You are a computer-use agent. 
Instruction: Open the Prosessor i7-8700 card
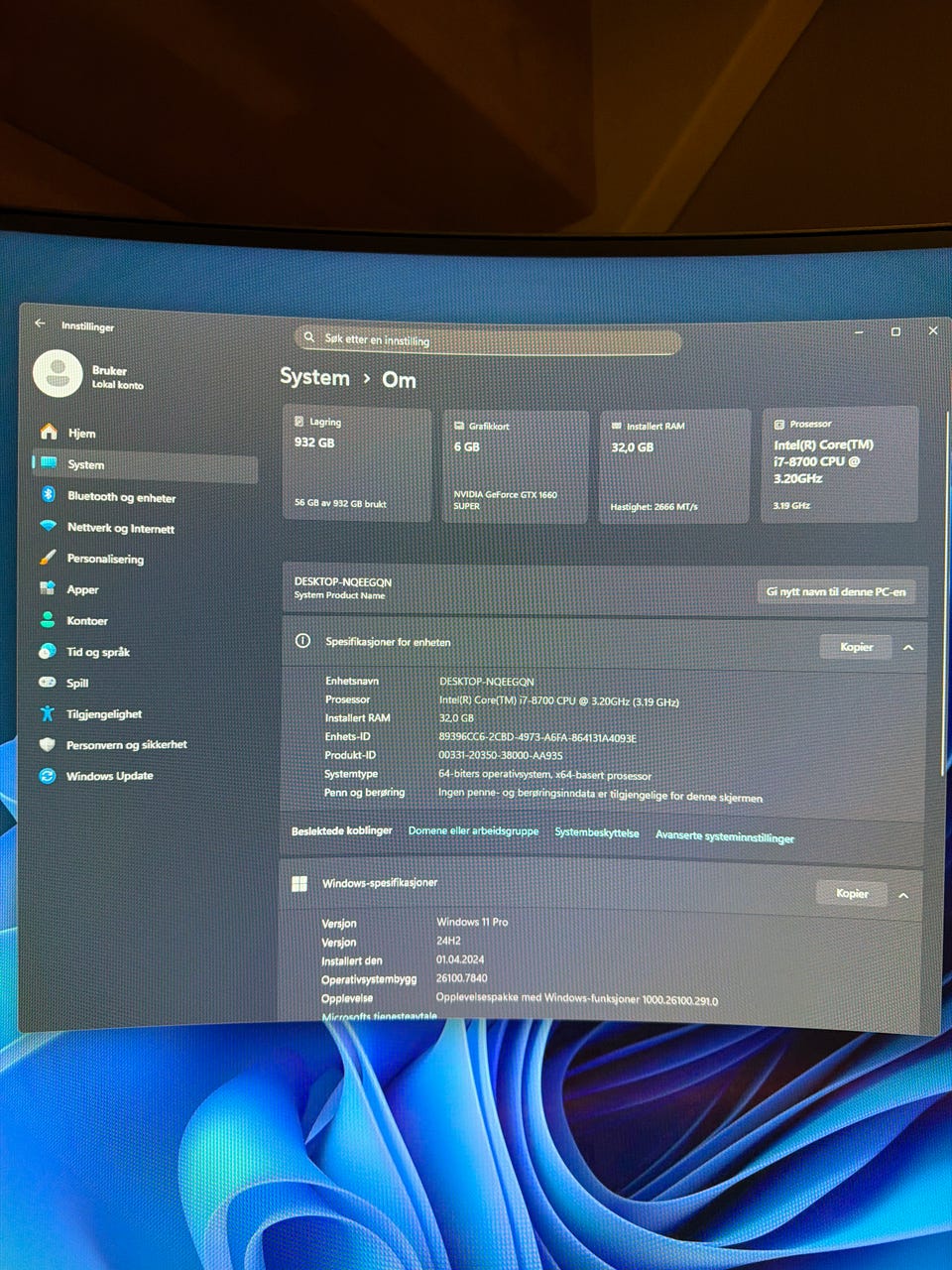coord(840,464)
